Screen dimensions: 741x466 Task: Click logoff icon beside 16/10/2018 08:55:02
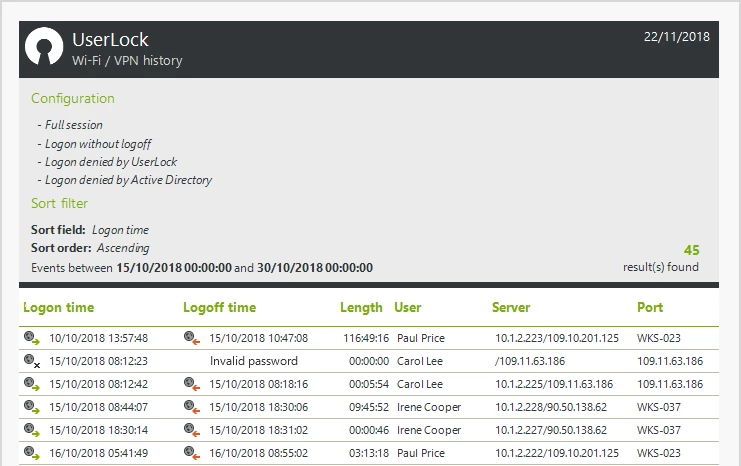pyautogui.click(x=191, y=454)
